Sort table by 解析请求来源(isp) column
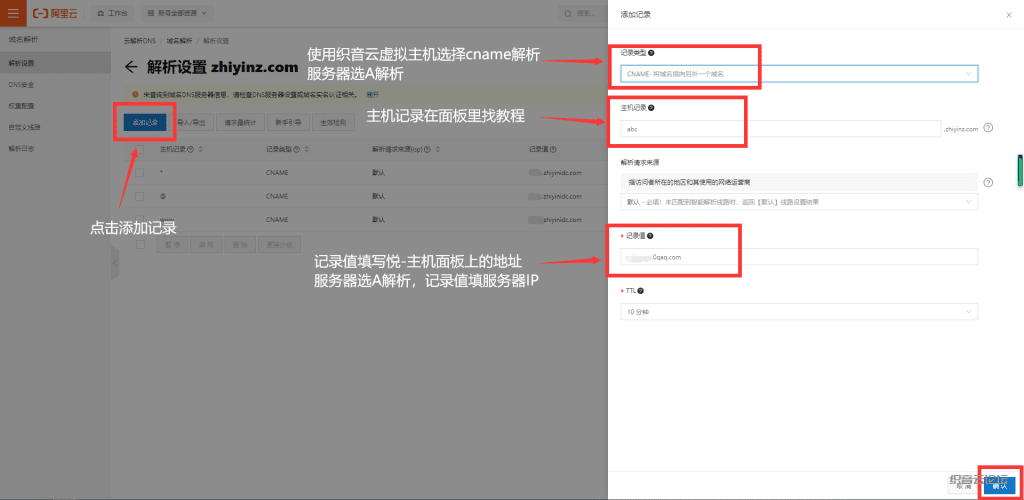The height and width of the screenshot is (500, 1024). pyautogui.click(x=436, y=149)
